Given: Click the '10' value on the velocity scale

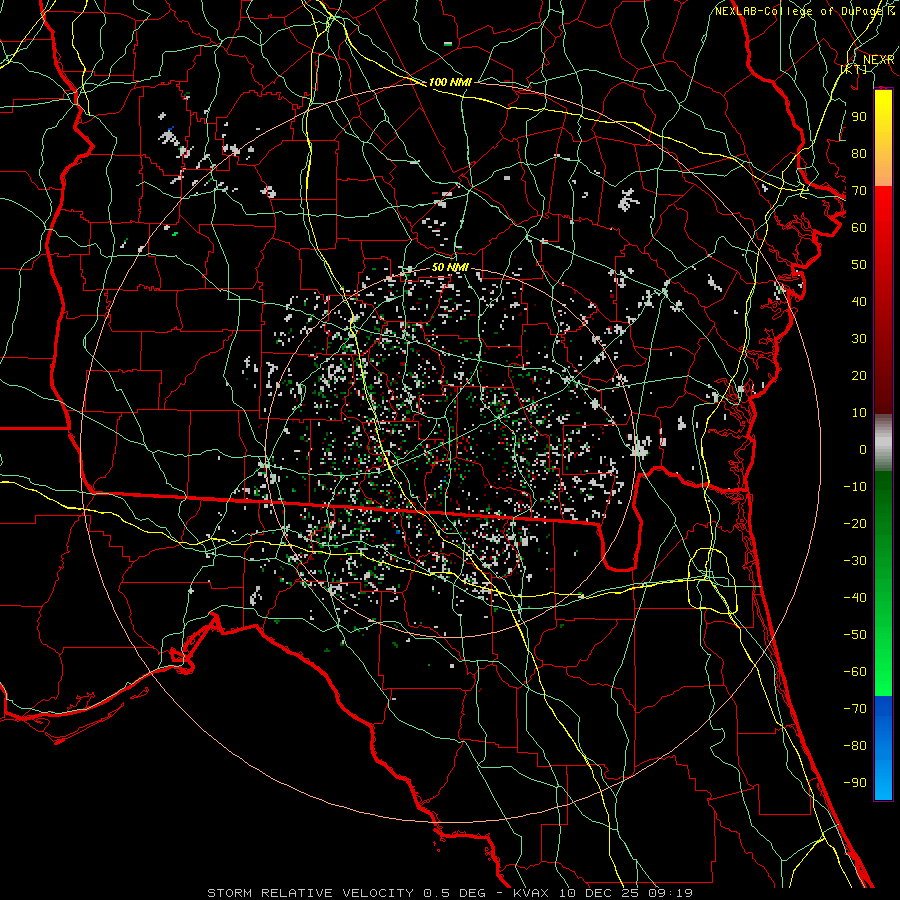Looking at the screenshot, I should pos(859,413).
